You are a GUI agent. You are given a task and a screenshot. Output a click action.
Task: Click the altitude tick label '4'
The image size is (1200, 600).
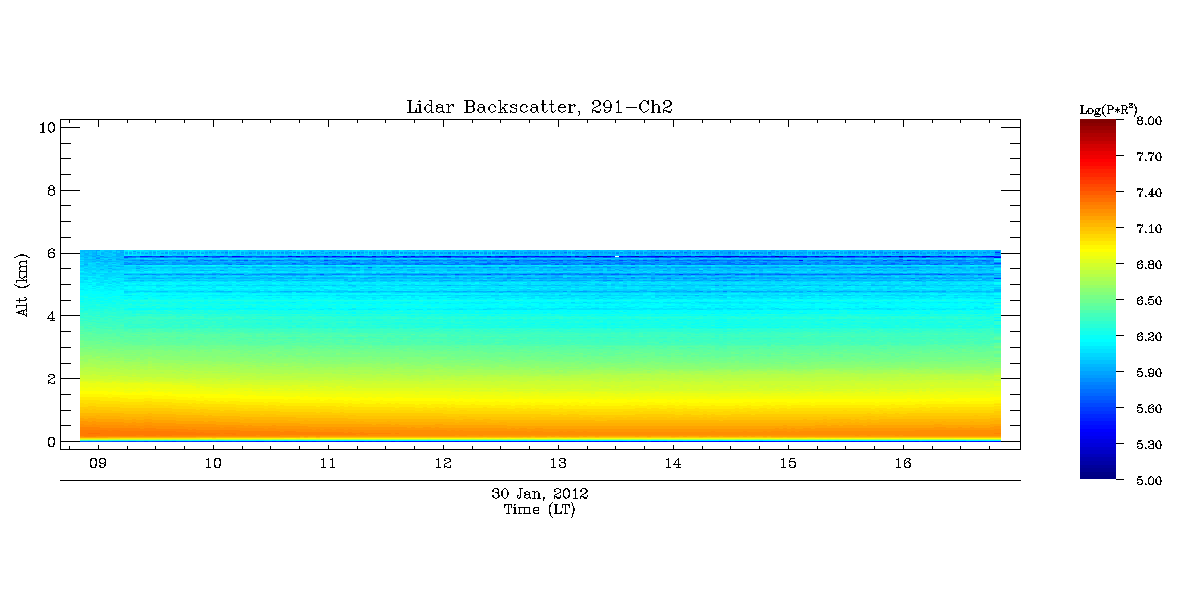[x=49, y=316]
